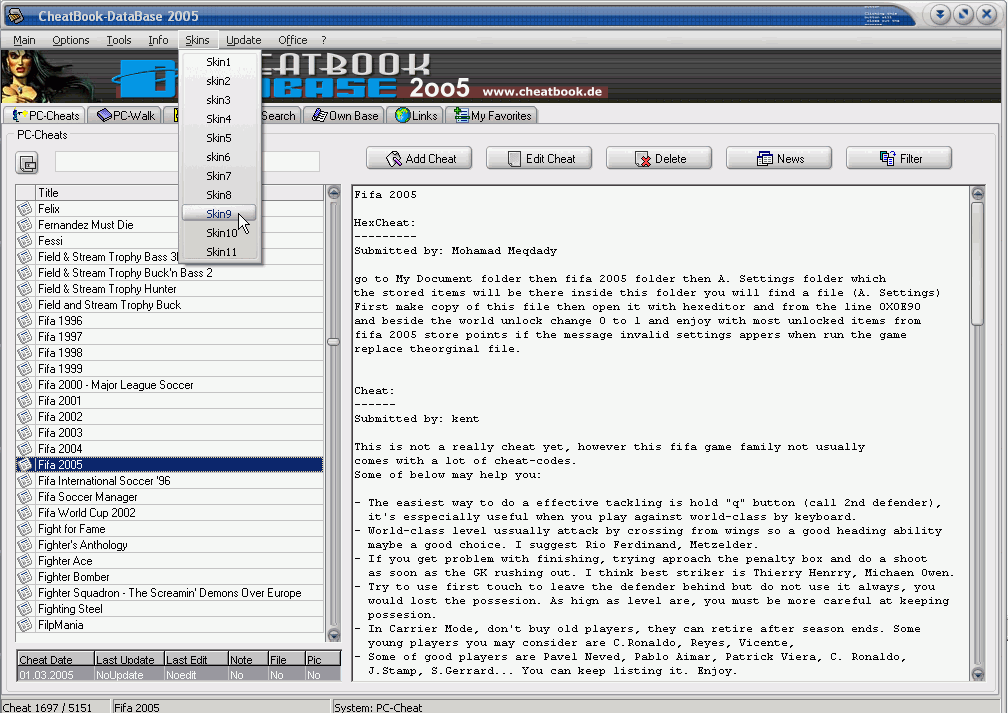The width and height of the screenshot is (1008, 713).
Task: Choose Skin9 from the Skins menu
Action: coord(219,214)
